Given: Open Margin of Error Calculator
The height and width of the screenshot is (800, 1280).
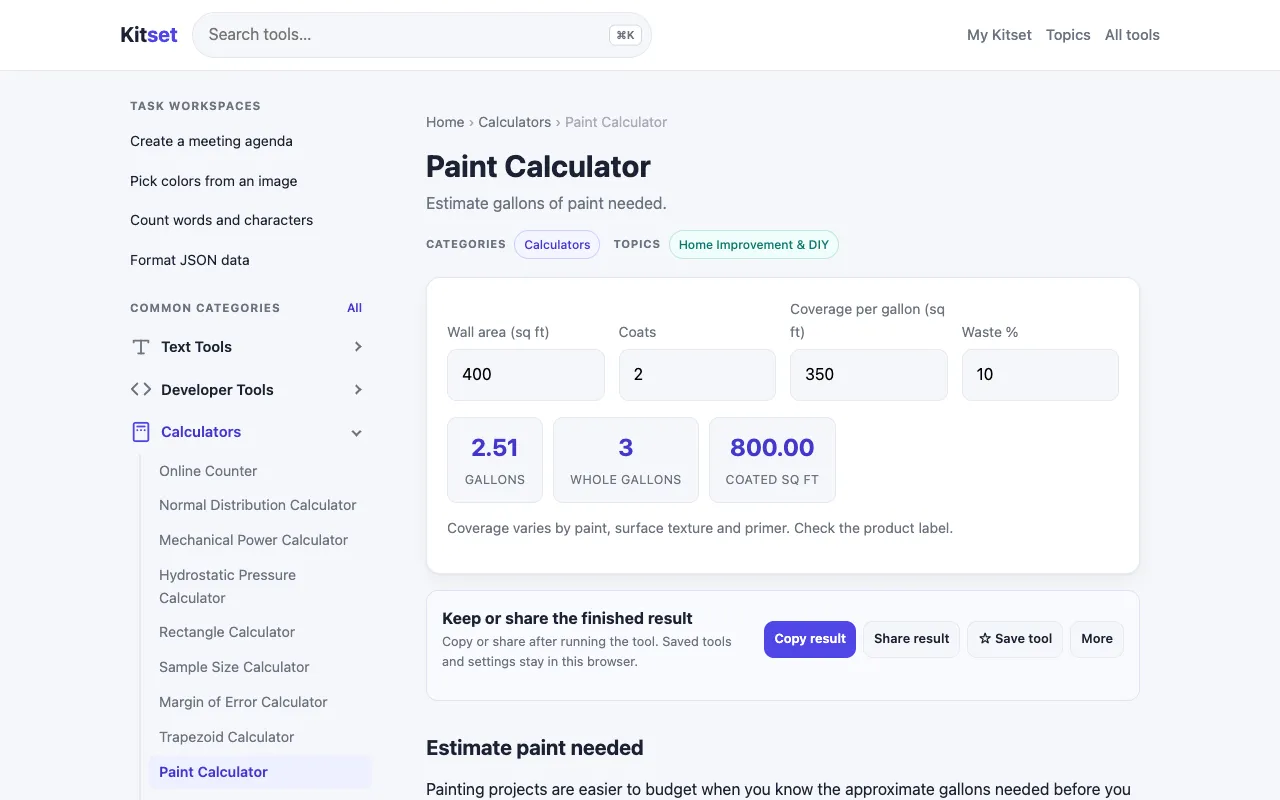Looking at the screenshot, I should coord(243,702).
